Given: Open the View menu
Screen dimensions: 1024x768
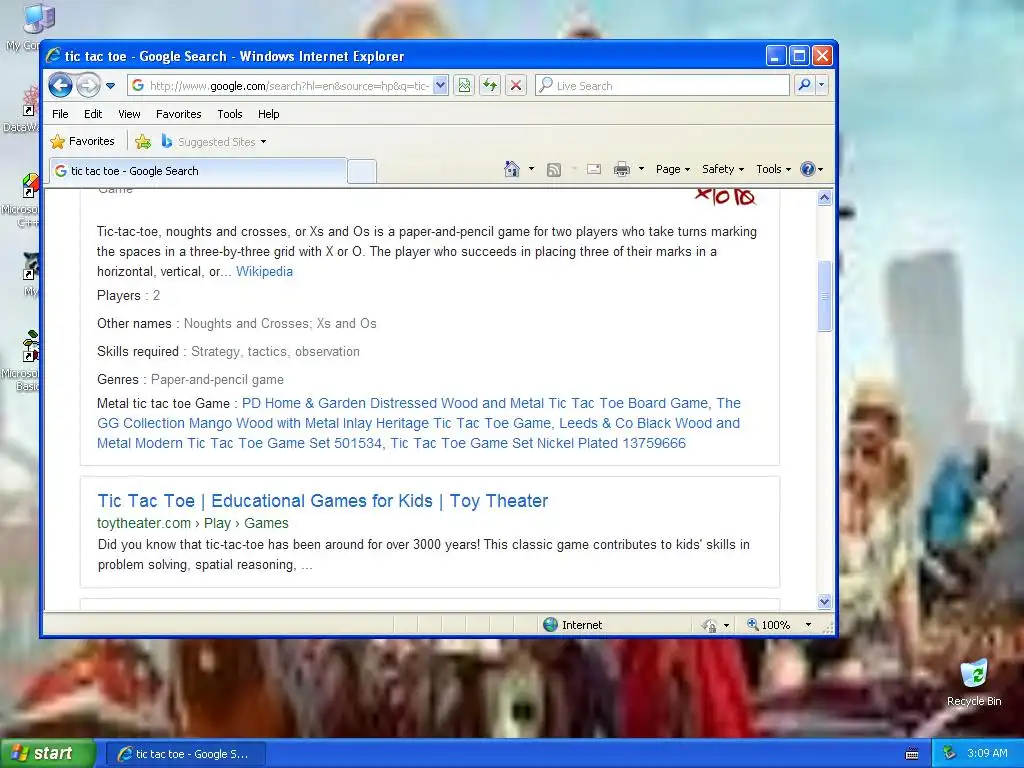Looking at the screenshot, I should click(129, 114).
